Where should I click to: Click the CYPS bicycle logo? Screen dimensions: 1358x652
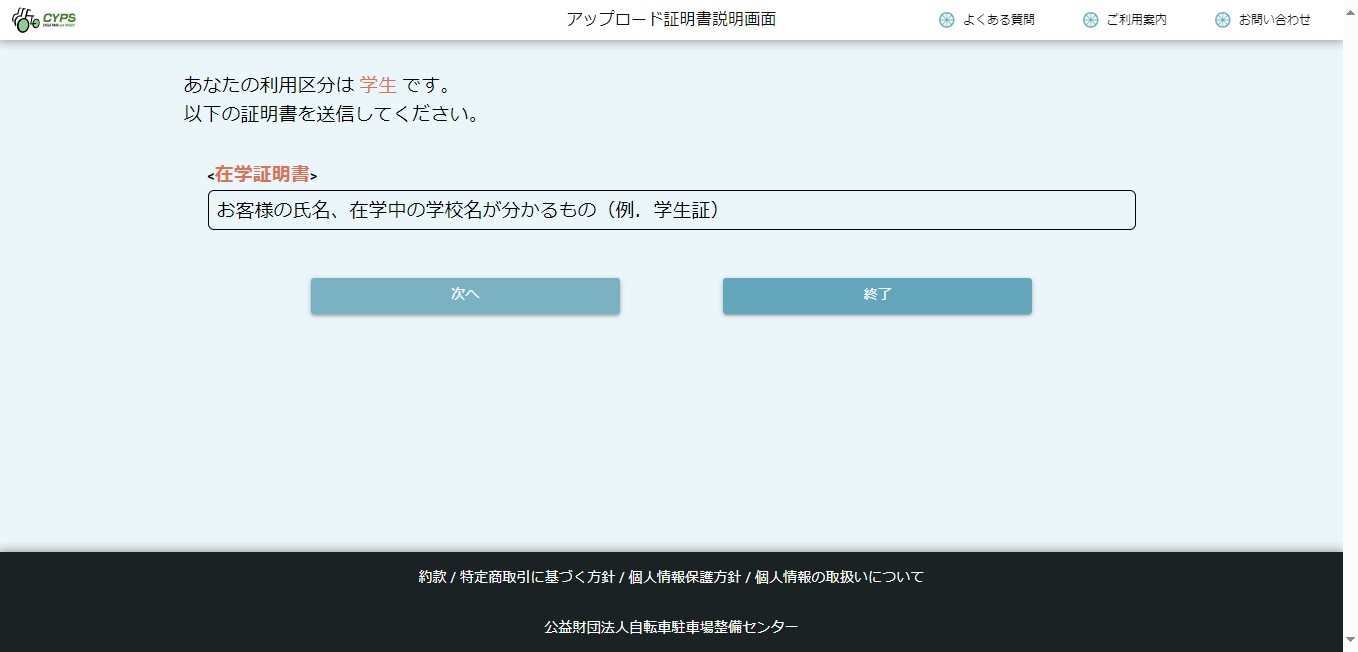click(44, 20)
